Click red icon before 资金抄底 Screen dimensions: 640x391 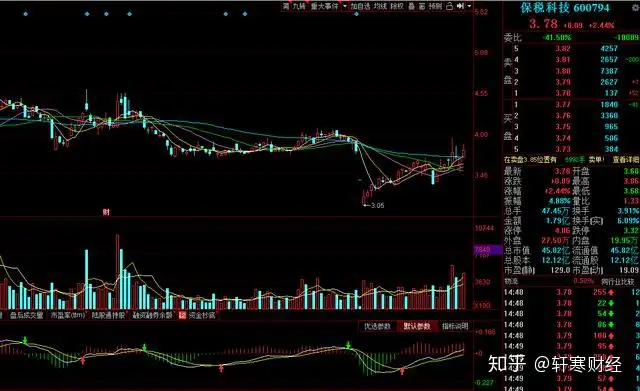click(182, 315)
